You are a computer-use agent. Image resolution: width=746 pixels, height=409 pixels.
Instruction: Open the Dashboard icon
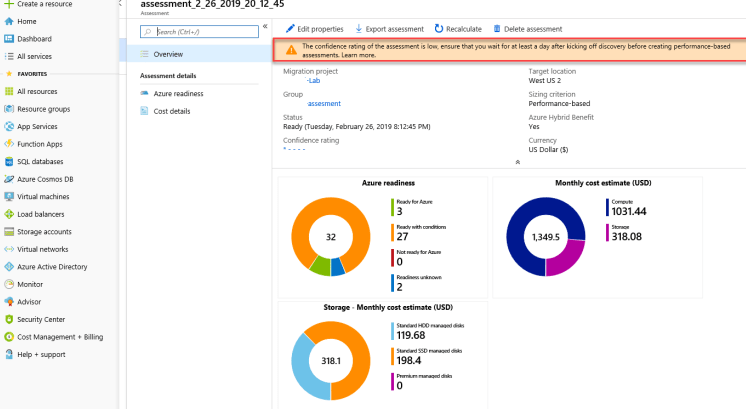click(9, 39)
